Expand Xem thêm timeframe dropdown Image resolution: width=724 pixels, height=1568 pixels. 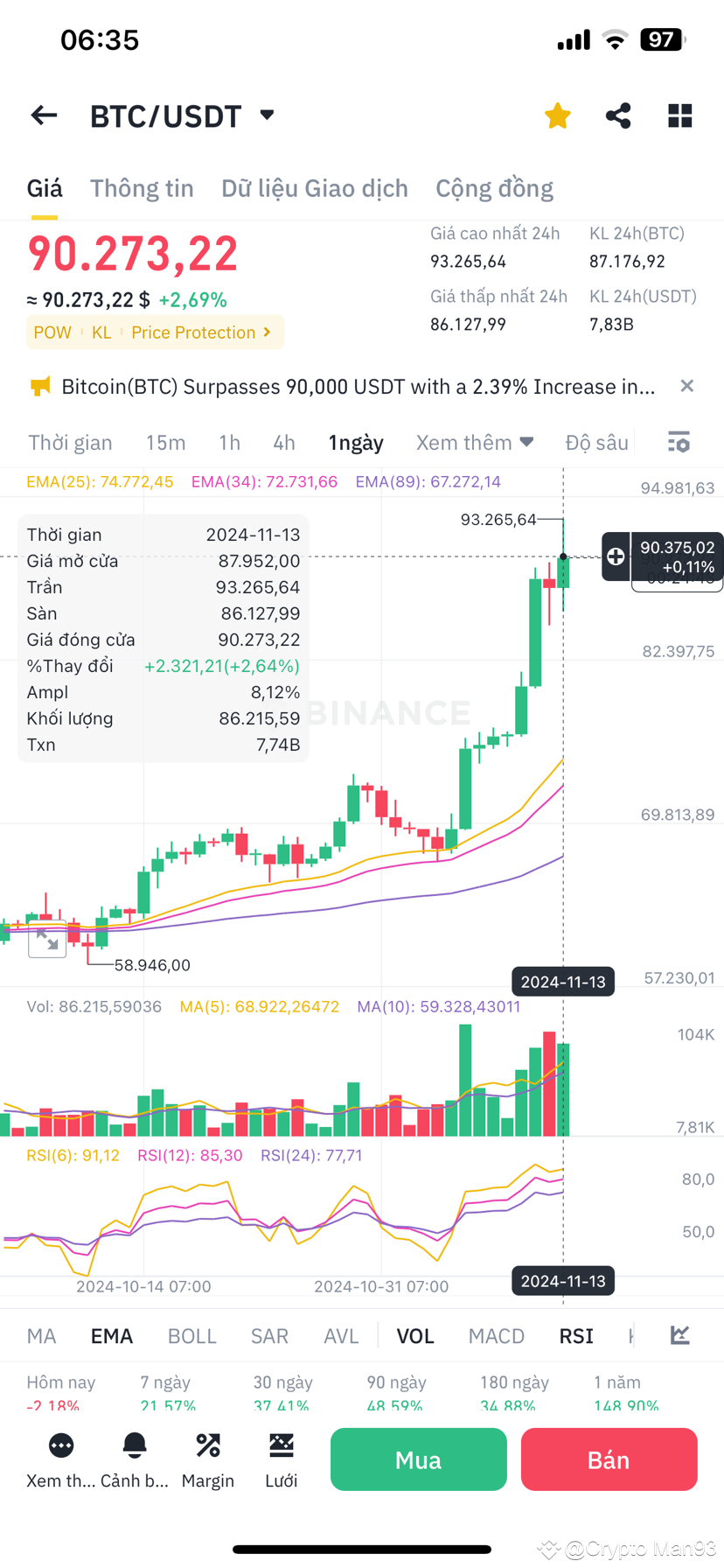coord(475,443)
